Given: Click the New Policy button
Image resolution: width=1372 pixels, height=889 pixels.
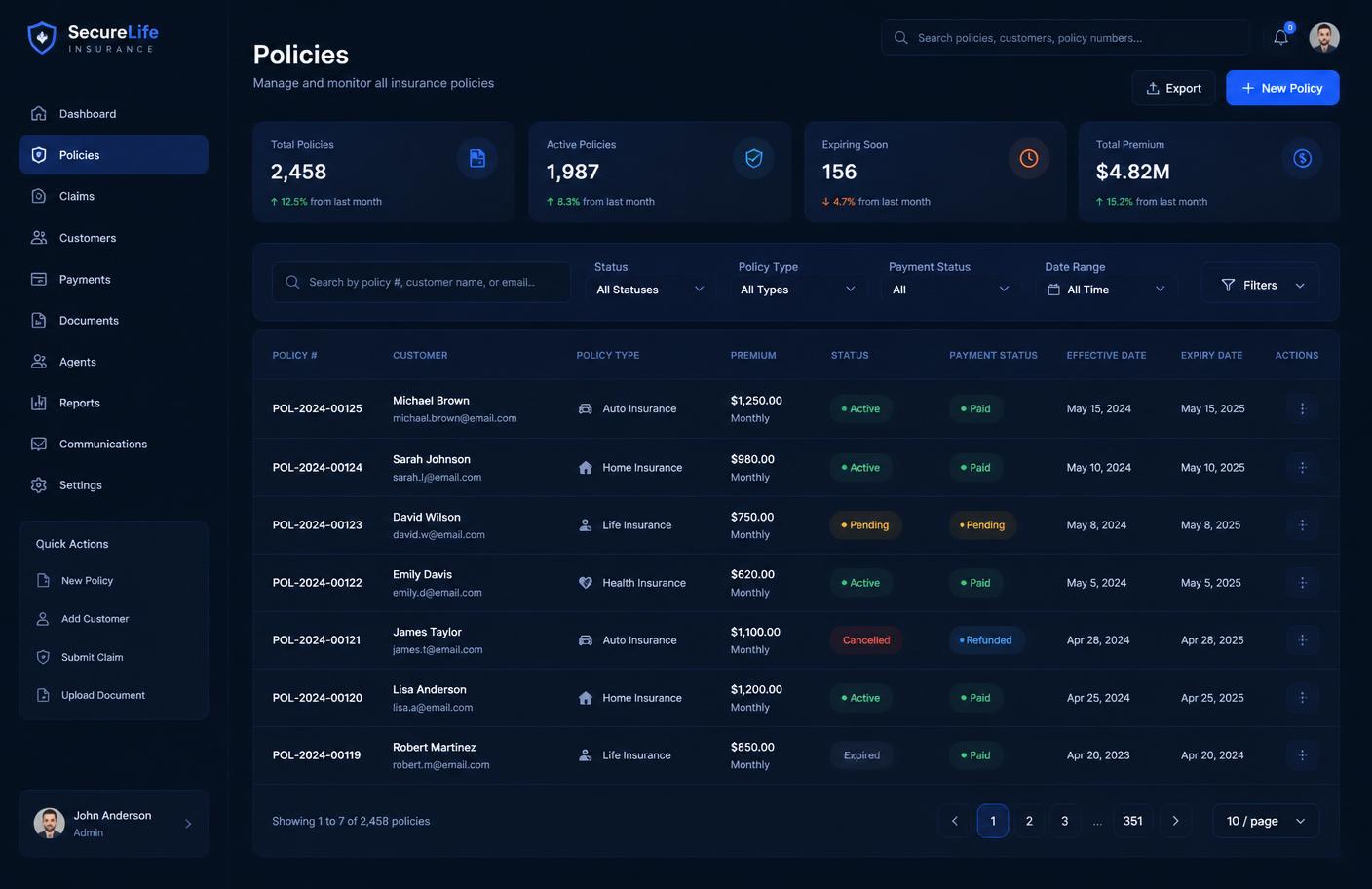Looking at the screenshot, I should (1282, 88).
